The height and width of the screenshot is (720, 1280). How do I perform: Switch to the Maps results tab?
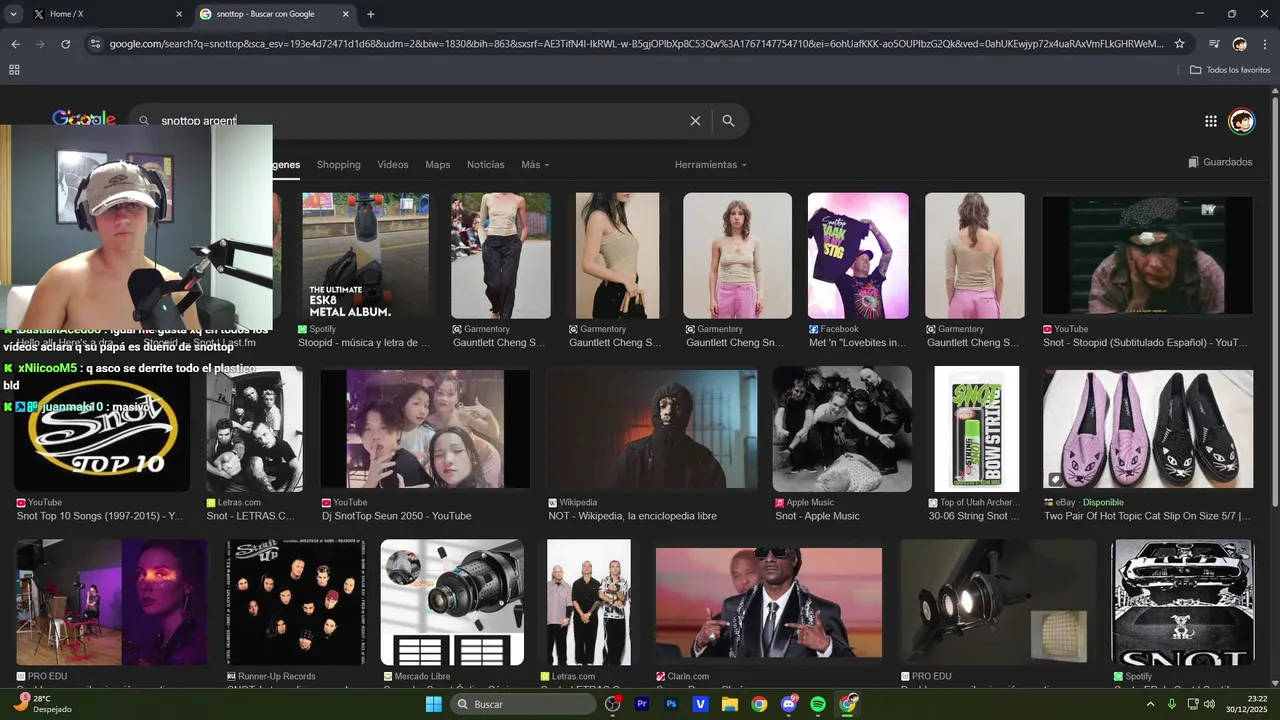[x=438, y=165]
